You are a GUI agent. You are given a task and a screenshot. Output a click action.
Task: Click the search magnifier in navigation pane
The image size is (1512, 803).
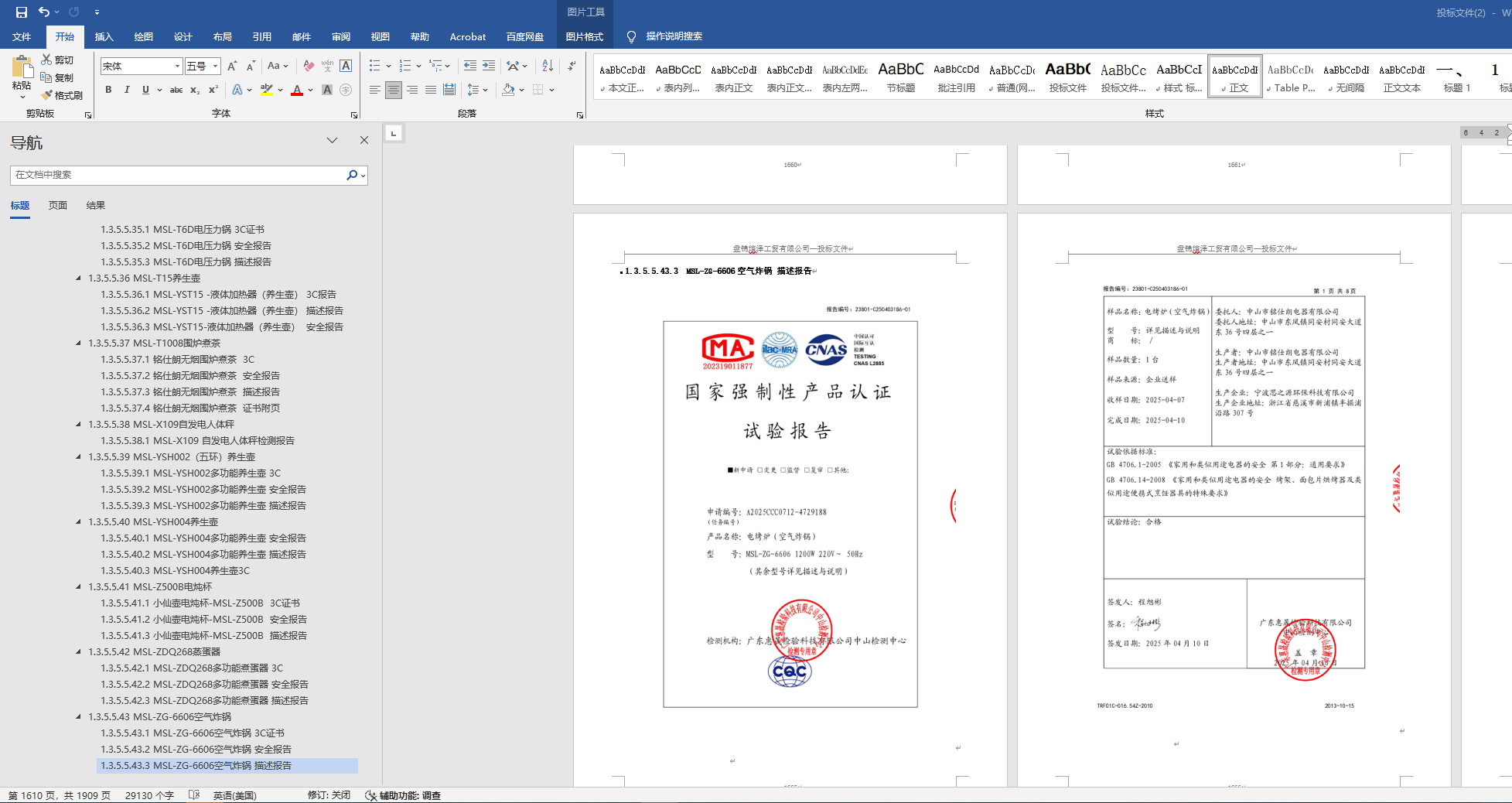coord(352,175)
